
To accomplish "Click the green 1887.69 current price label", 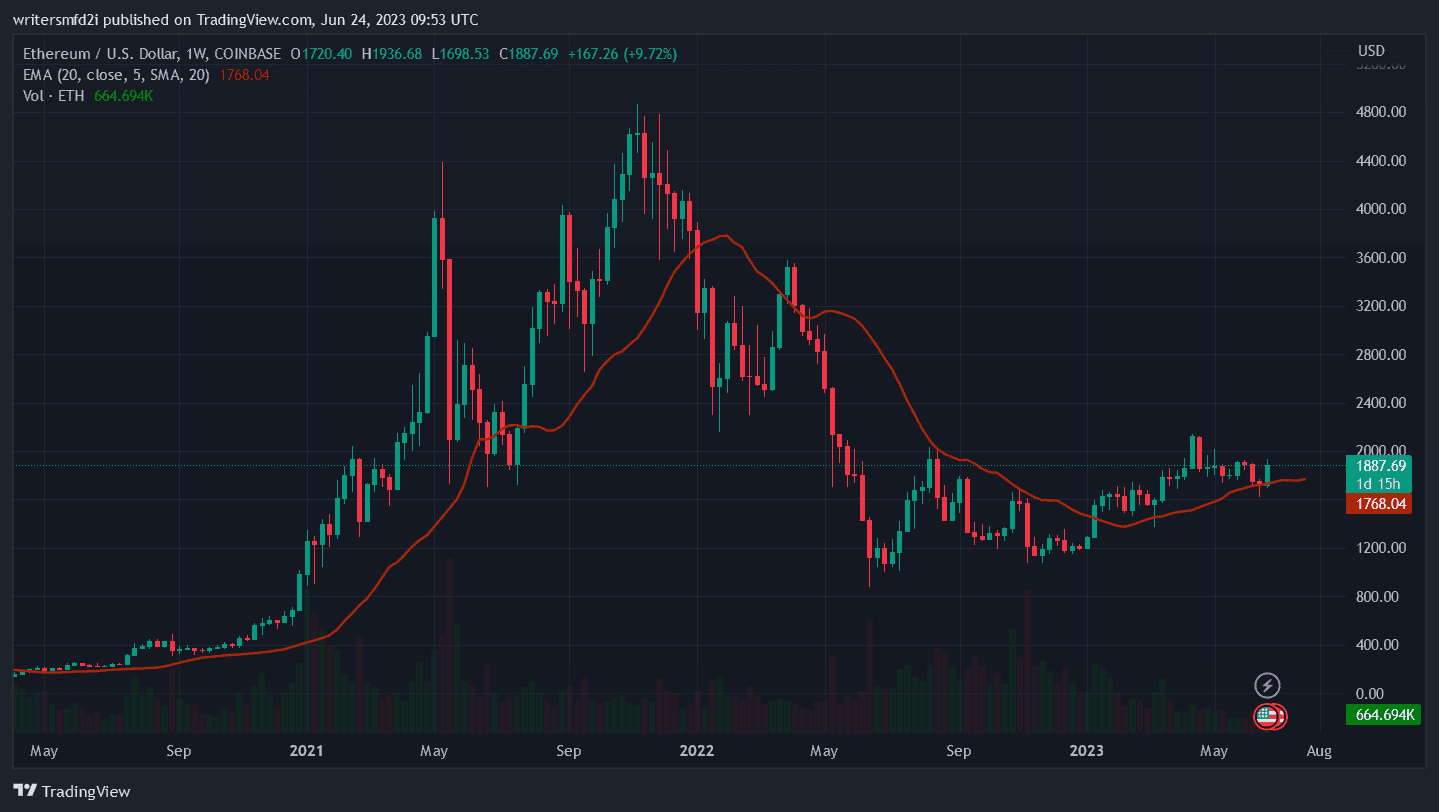I will (x=1381, y=465).
